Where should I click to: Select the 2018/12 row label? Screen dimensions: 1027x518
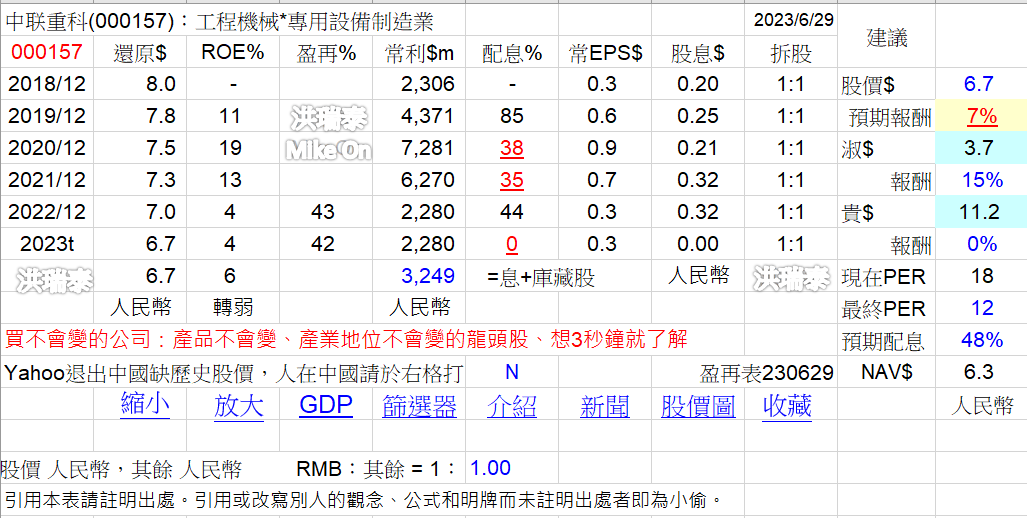click(x=47, y=84)
